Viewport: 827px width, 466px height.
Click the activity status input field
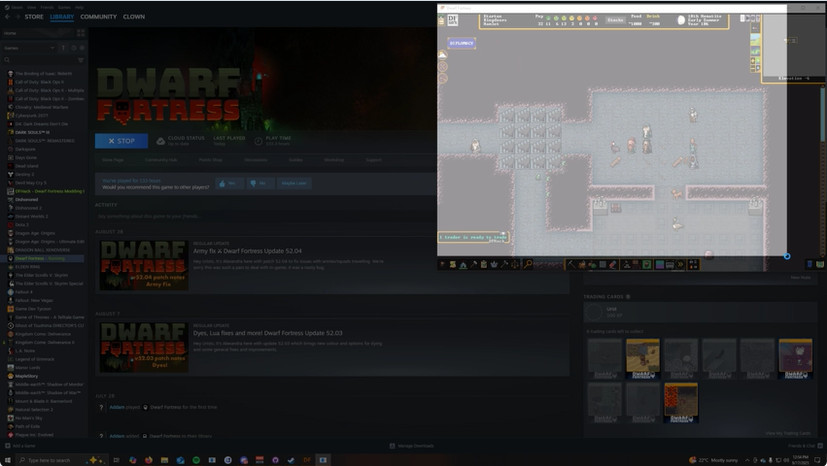[x=332, y=216]
